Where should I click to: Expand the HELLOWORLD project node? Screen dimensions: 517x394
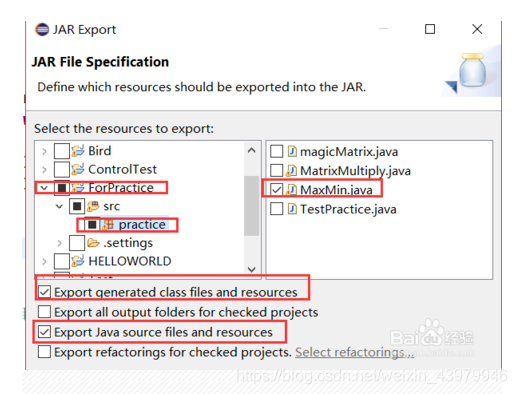[44, 261]
